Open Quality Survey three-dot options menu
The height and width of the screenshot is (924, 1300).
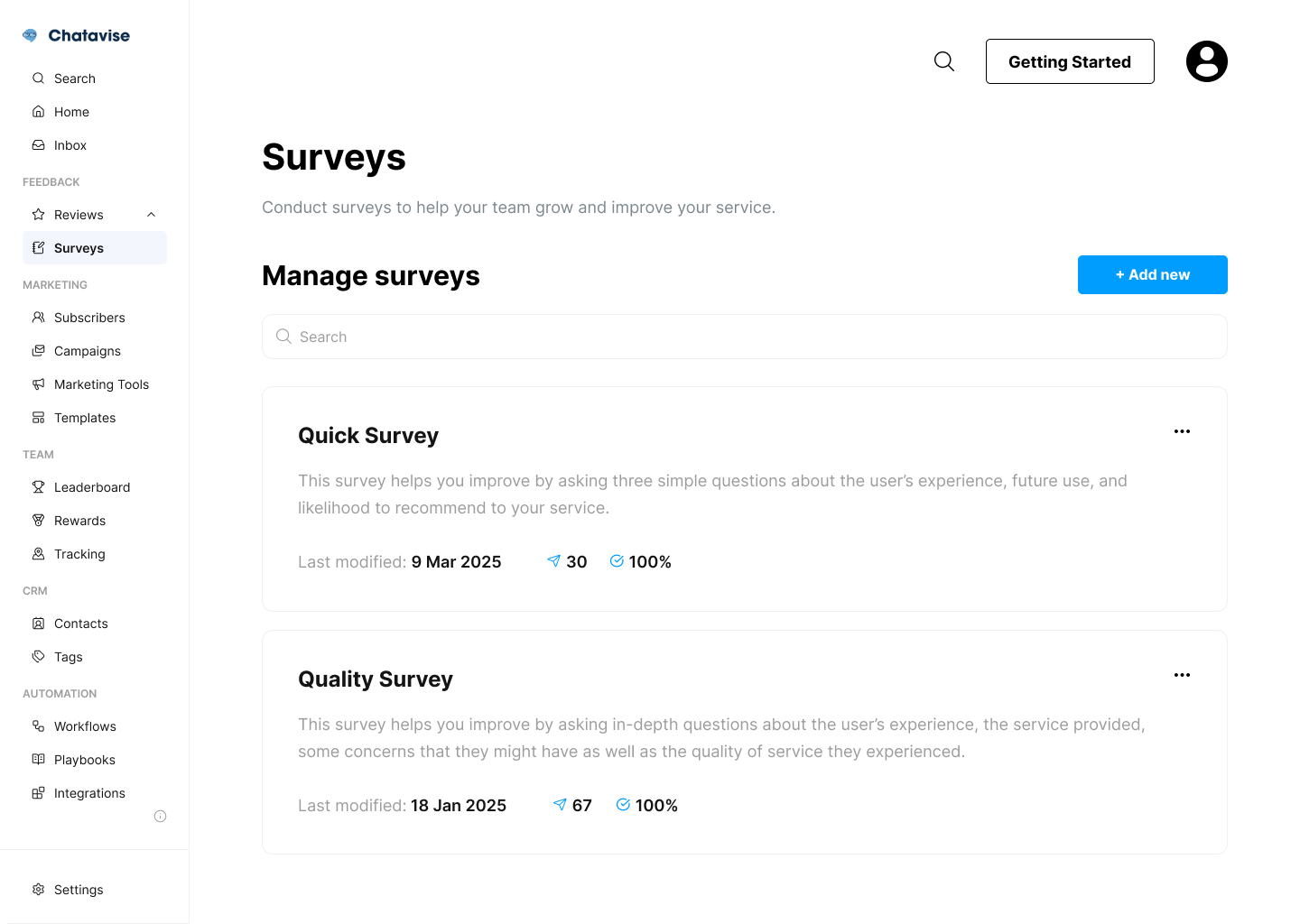(1182, 675)
